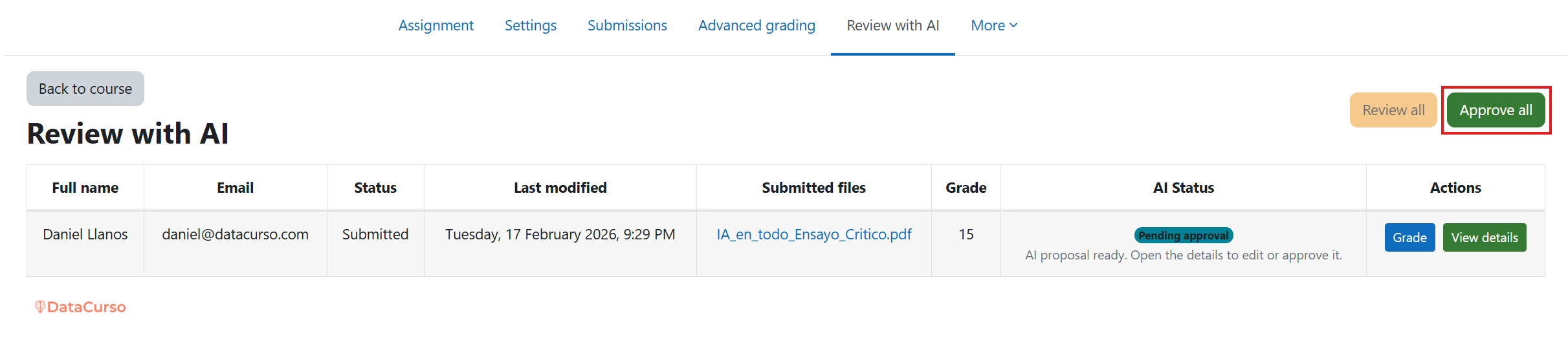Open the More dropdown in navigation
1568x339 pixels.
click(x=994, y=25)
